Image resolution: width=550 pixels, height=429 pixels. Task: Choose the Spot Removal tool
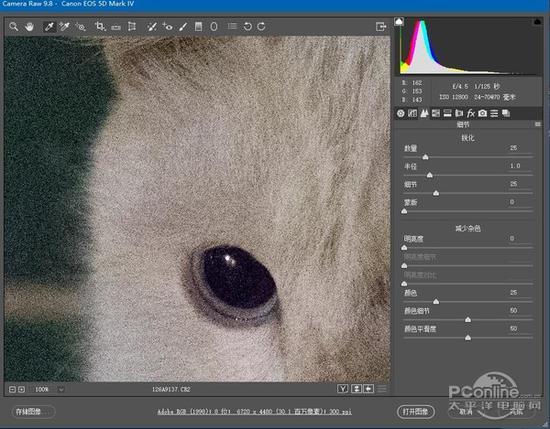(x=152, y=26)
